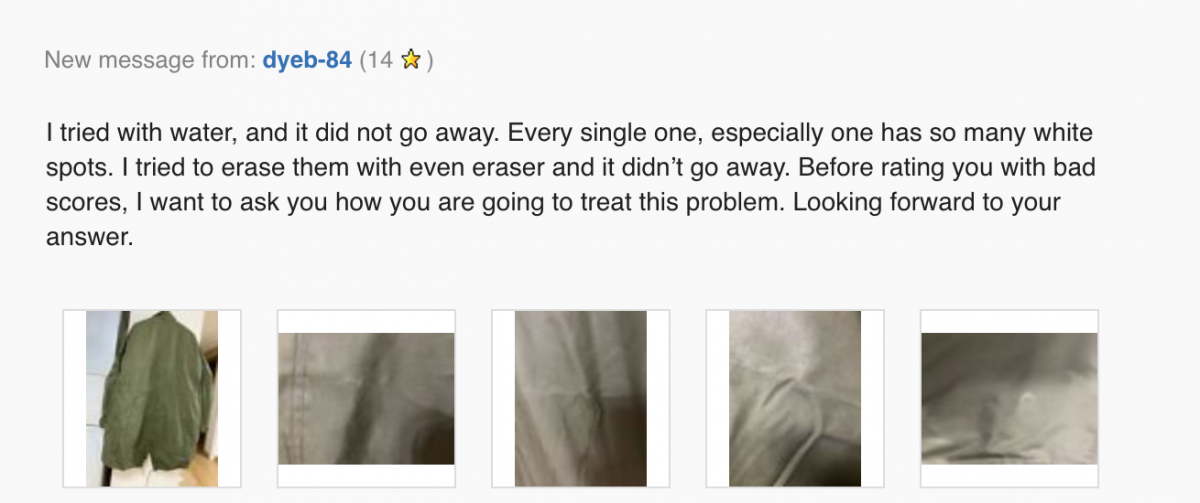Click the feedback score number 14
The width and height of the screenshot is (1200, 503).
381,60
